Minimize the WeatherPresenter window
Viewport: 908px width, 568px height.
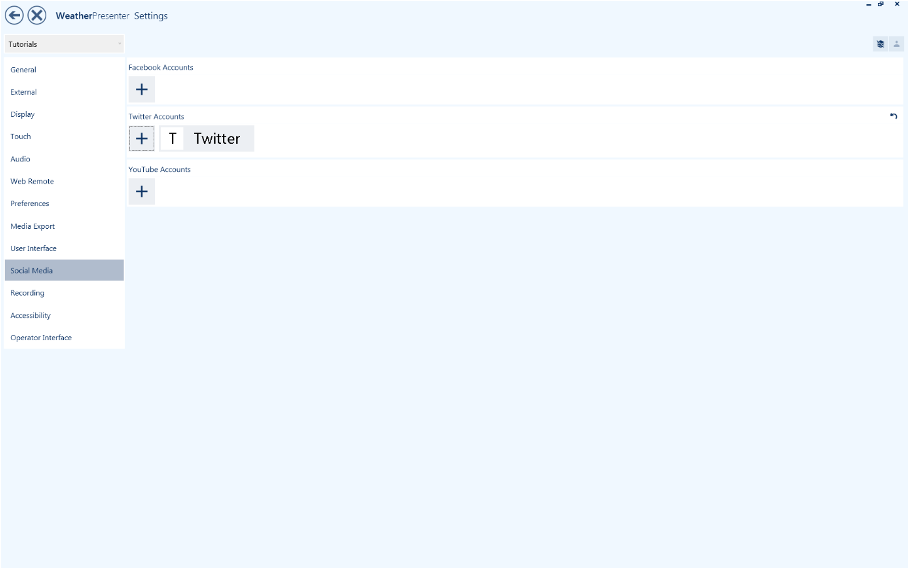(868, 4)
